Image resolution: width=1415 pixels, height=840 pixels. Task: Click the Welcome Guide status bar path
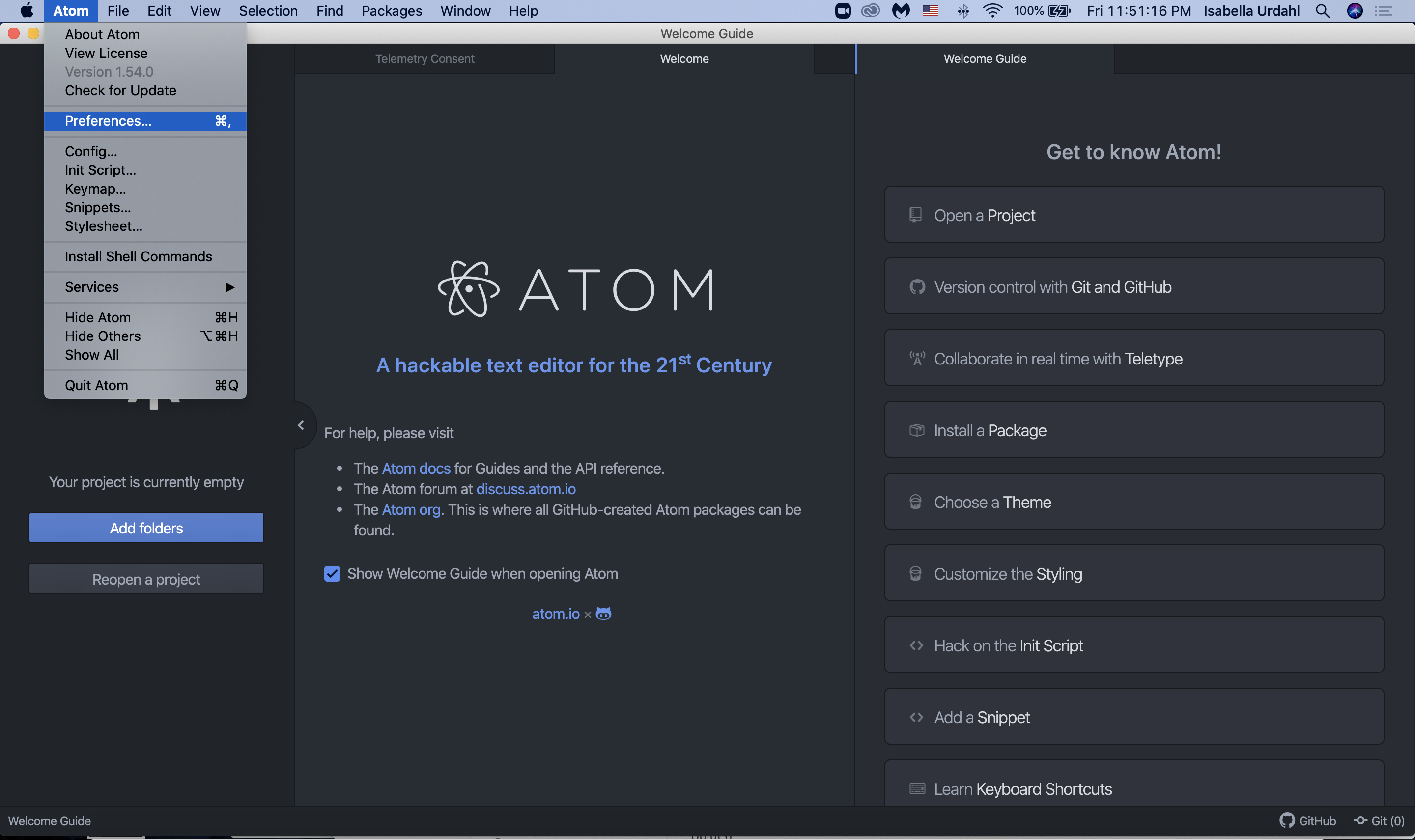[x=49, y=821]
